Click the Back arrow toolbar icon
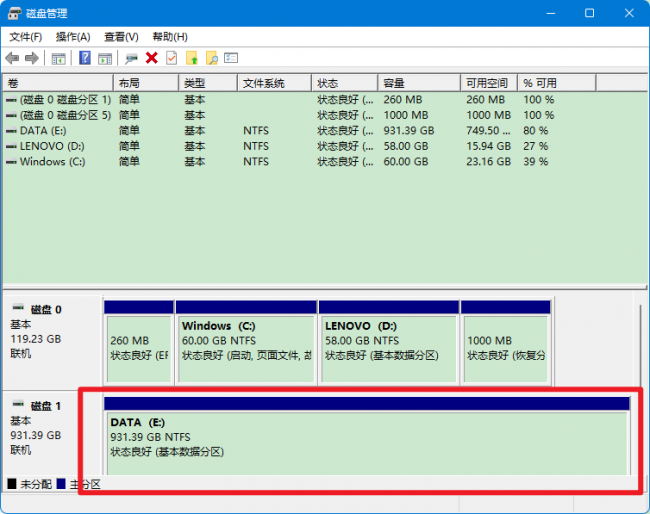 click(x=12, y=58)
